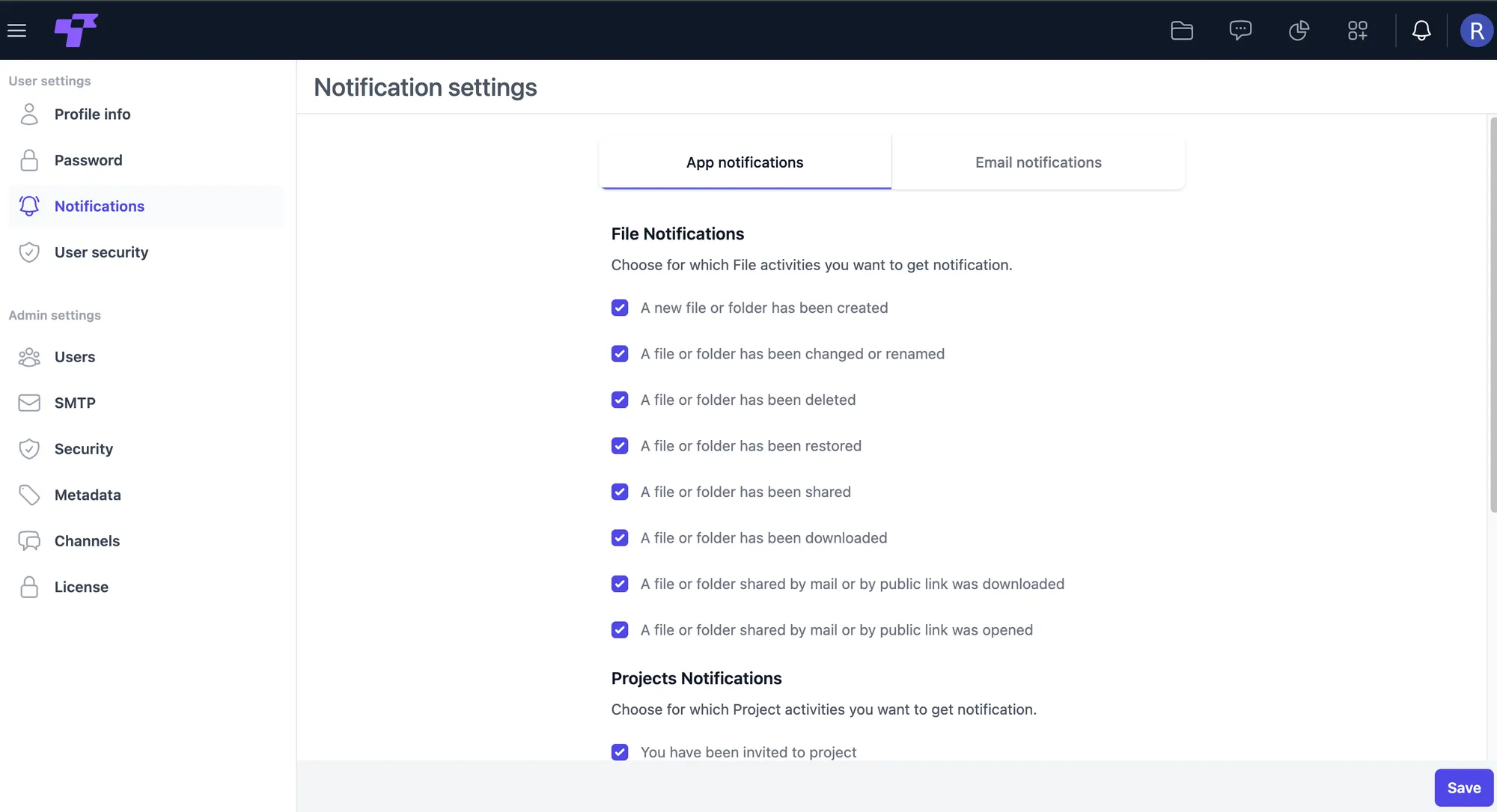Click the Users group icon
The image size is (1497, 812).
tap(29, 357)
